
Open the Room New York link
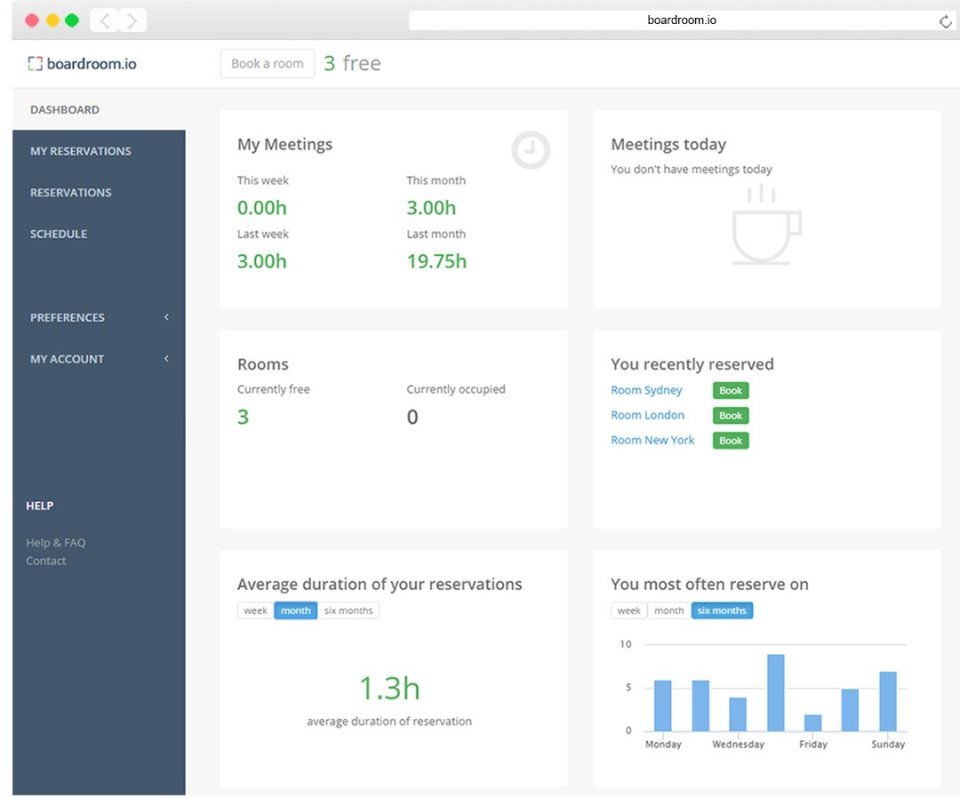(652, 440)
